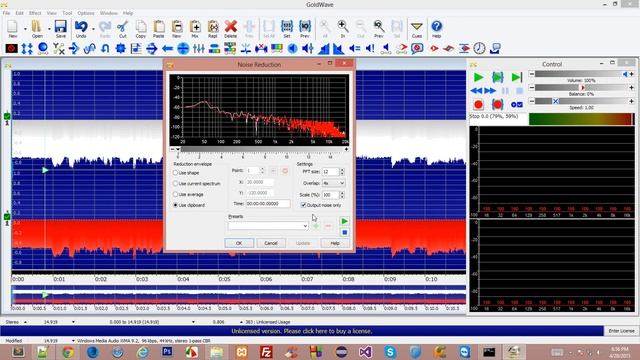This screenshot has width=640, height=360.
Task: Open the Effect menu
Action: (35, 13)
